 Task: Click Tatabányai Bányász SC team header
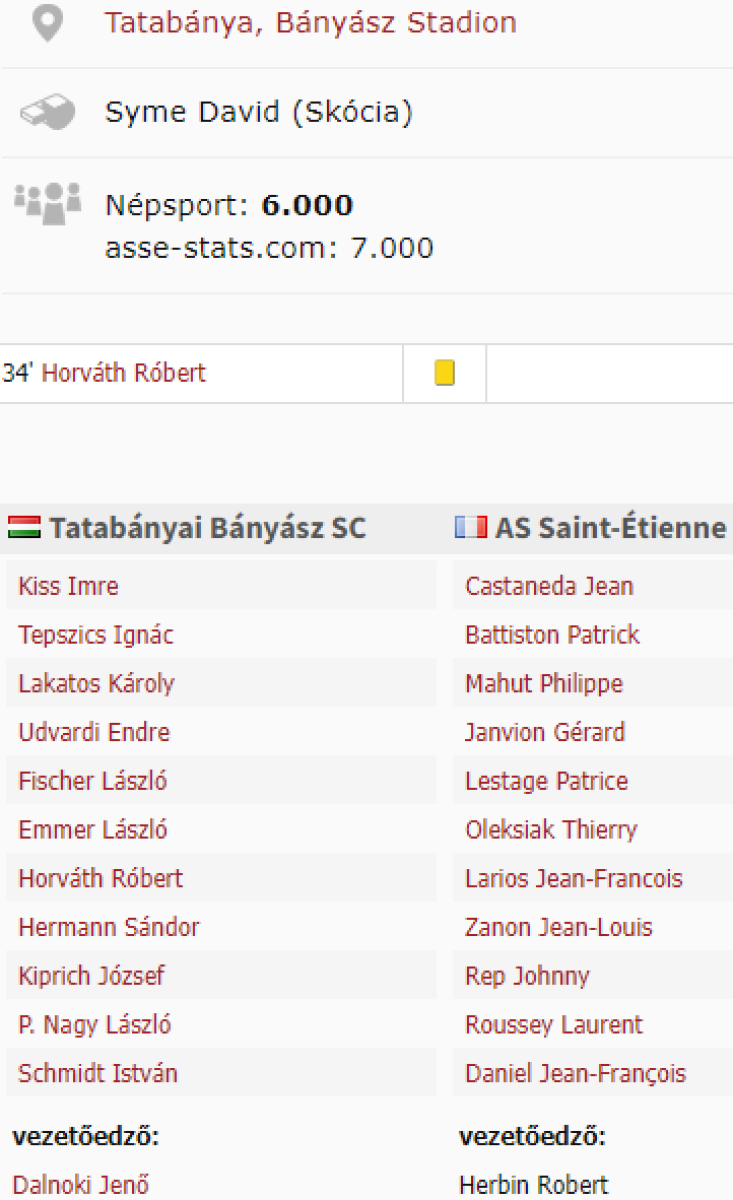(208, 528)
